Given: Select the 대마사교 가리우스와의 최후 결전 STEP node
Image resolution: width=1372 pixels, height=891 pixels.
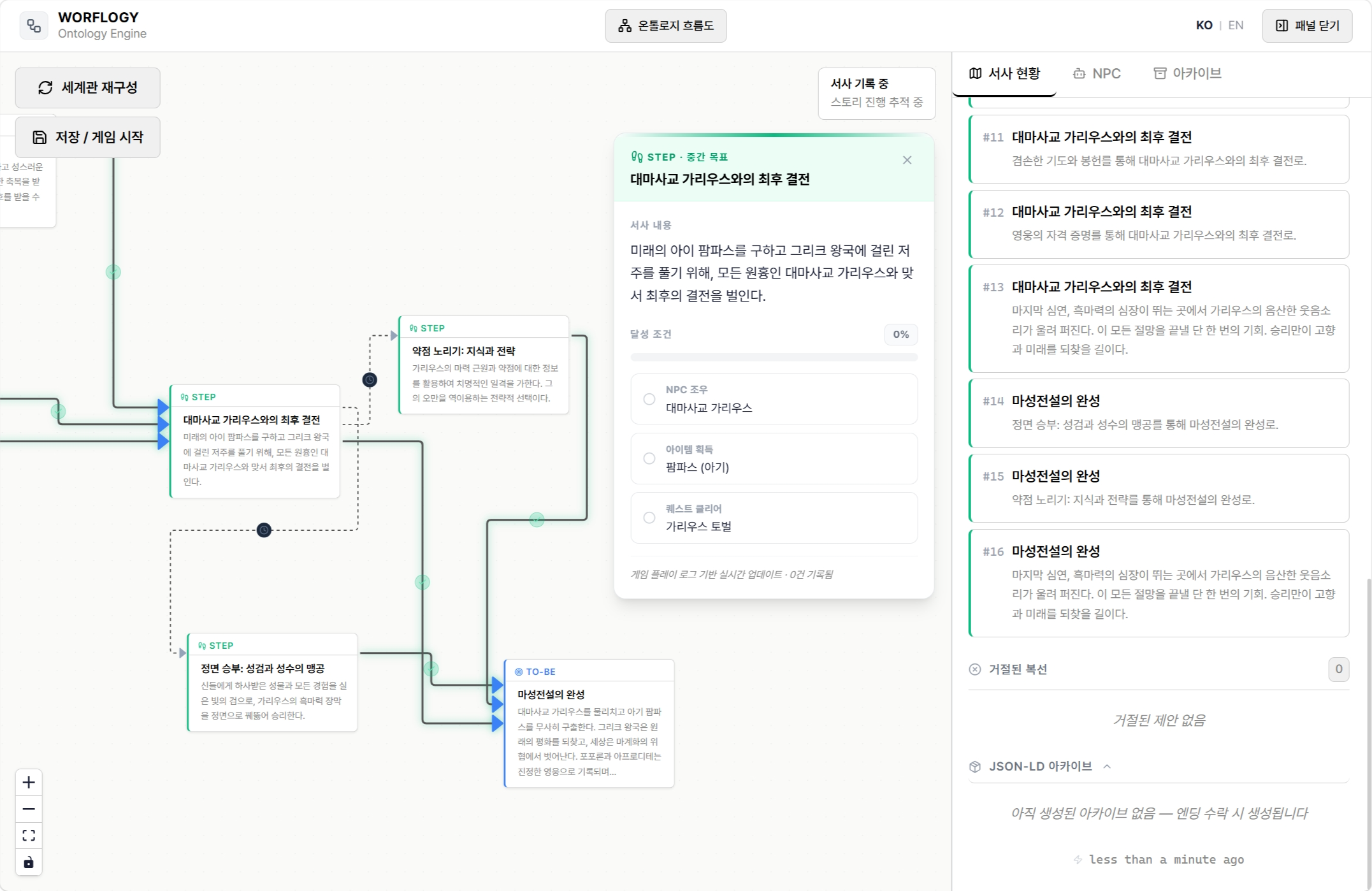Looking at the screenshot, I should tap(255, 441).
